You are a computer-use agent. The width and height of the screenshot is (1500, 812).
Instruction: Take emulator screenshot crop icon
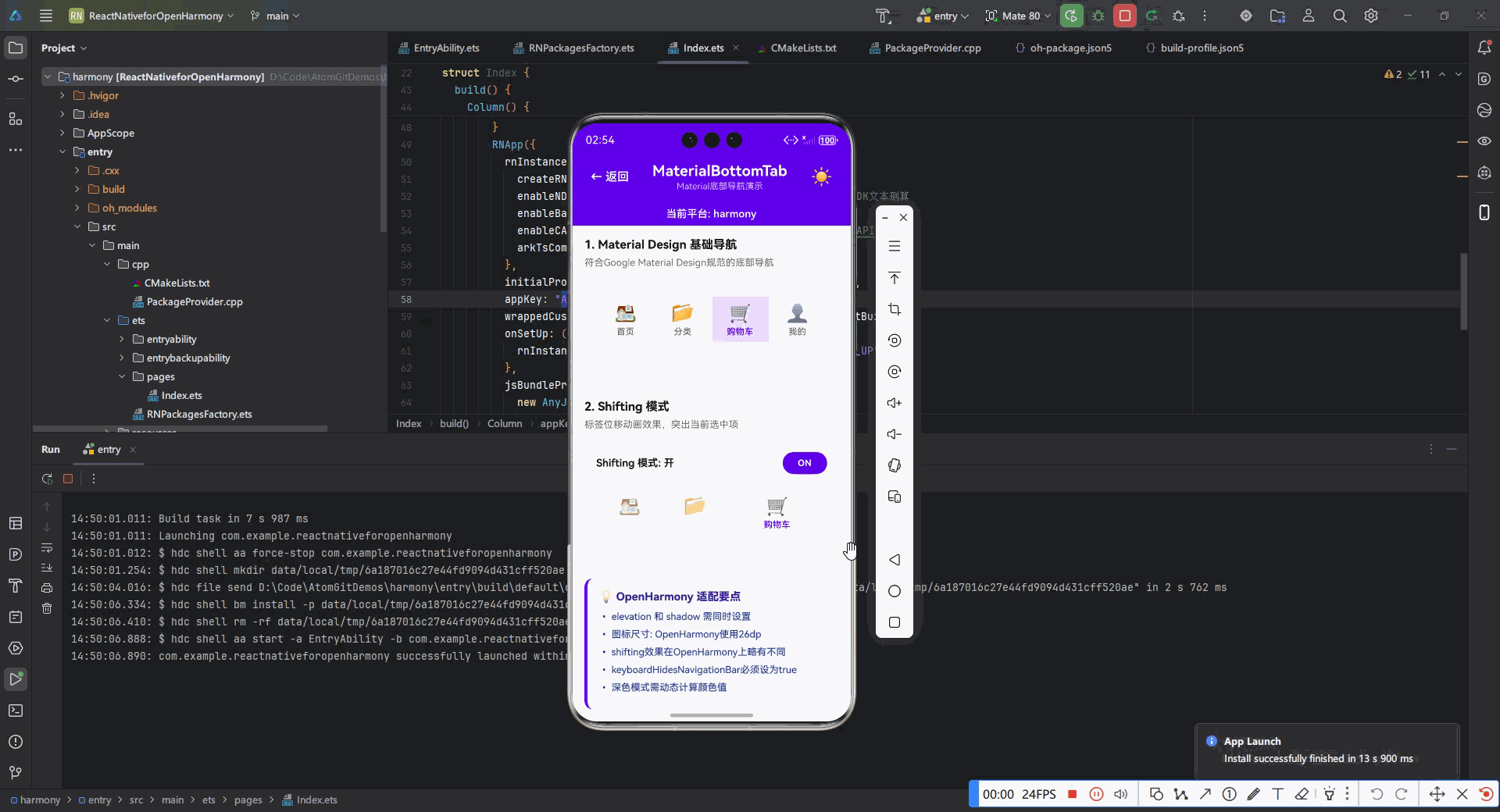point(895,309)
